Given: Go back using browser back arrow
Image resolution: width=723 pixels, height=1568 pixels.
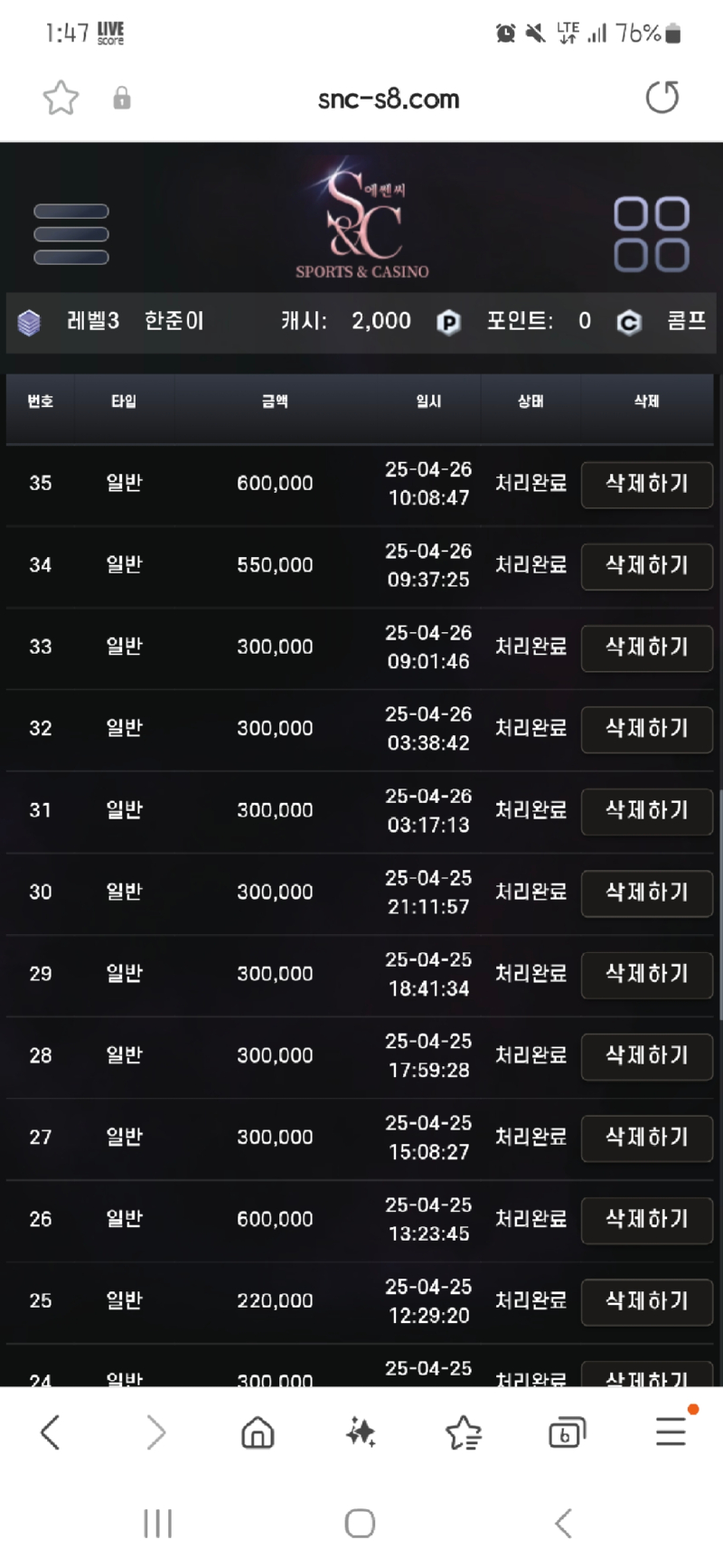Looking at the screenshot, I should (51, 1432).
